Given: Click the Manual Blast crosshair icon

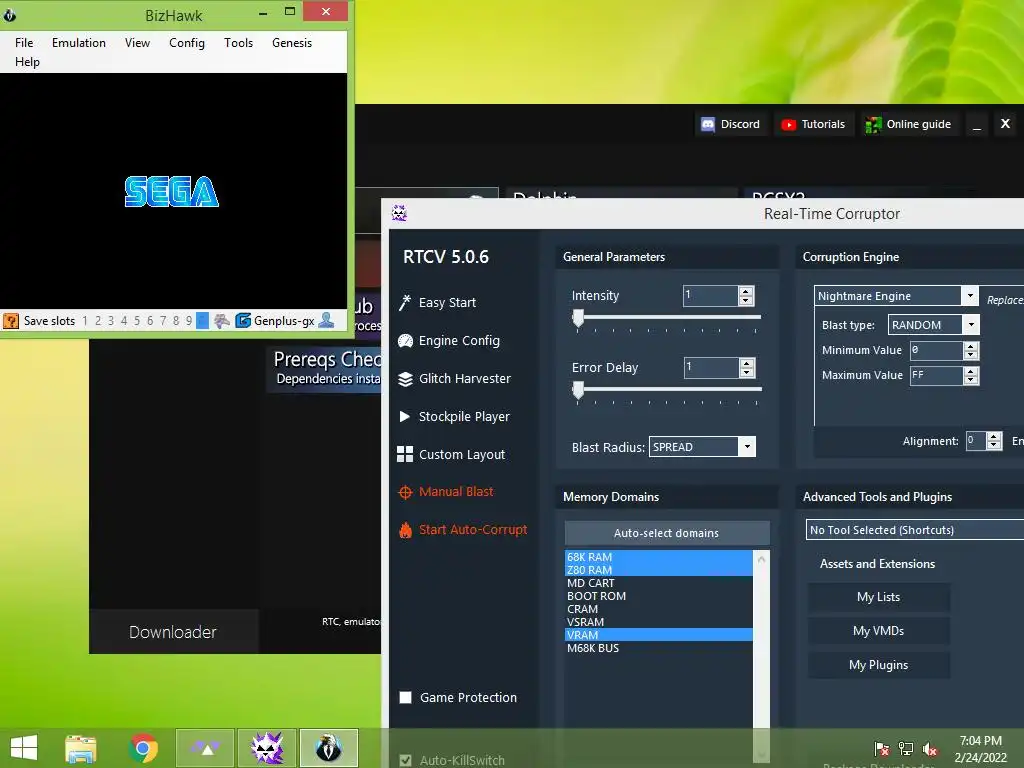Looking at the screenshot, I should click(x=405, y=492).
